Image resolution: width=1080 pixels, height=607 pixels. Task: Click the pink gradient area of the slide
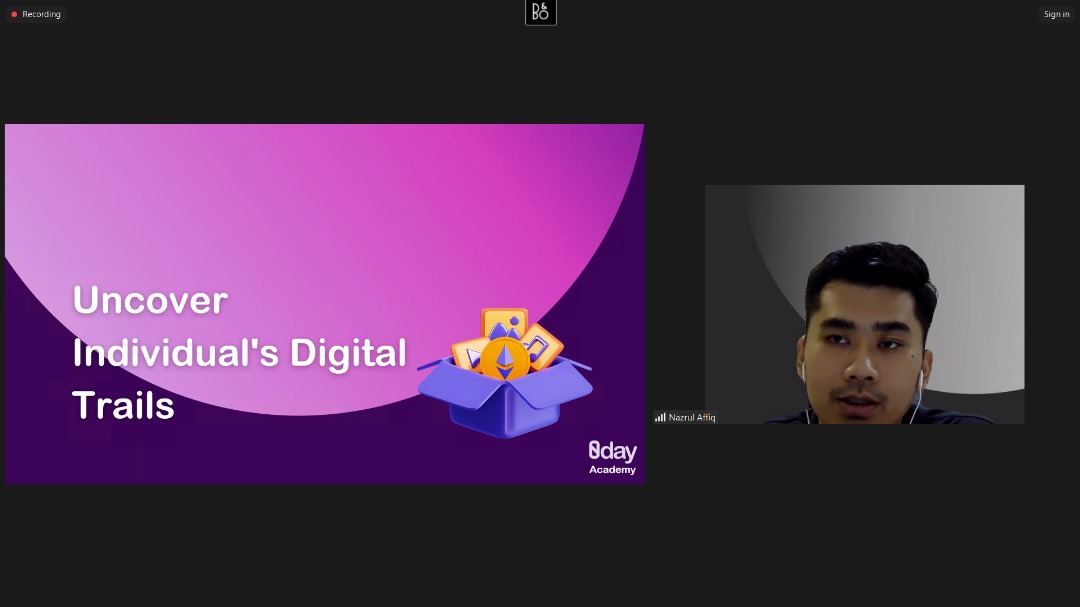point(330,200)
